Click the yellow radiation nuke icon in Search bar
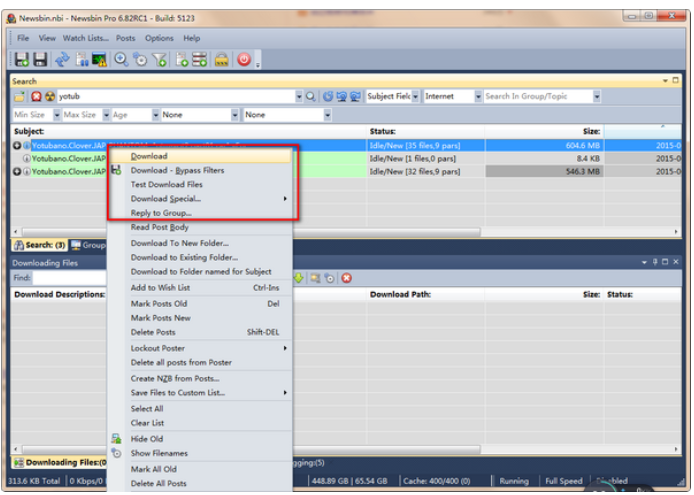 (x=50, y=97)
